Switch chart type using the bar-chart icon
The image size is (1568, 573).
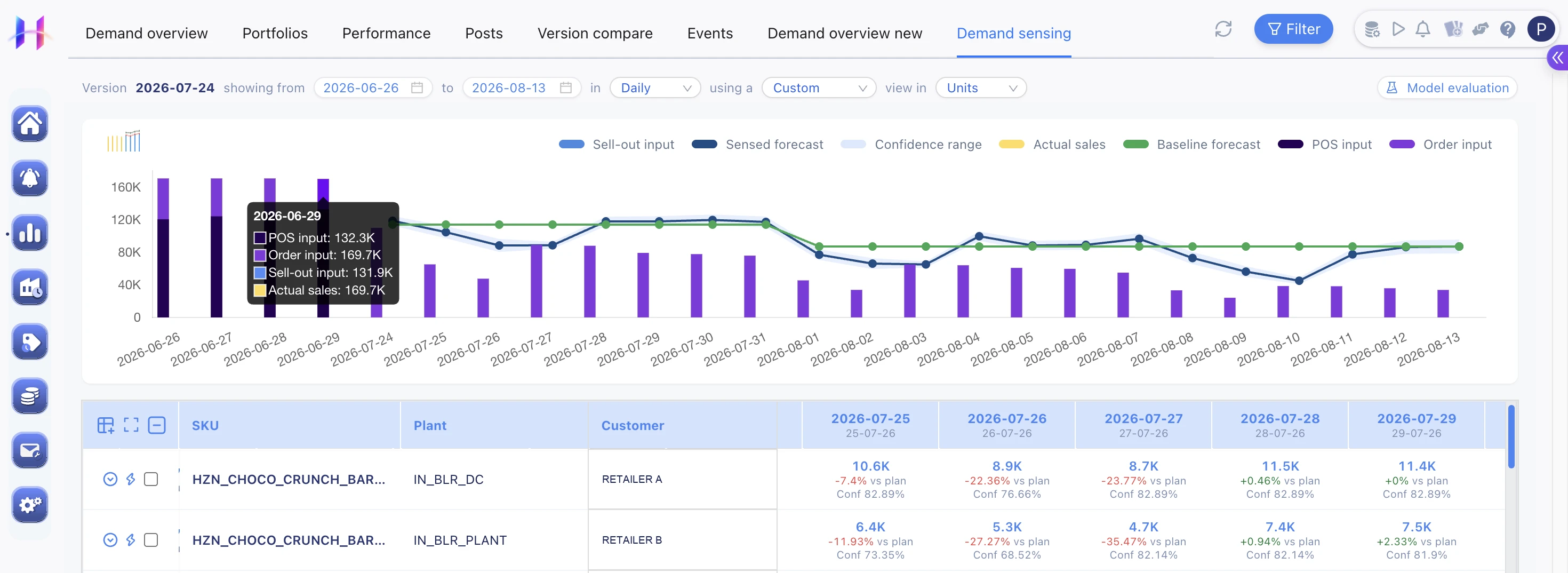click(x=124, y=141)
